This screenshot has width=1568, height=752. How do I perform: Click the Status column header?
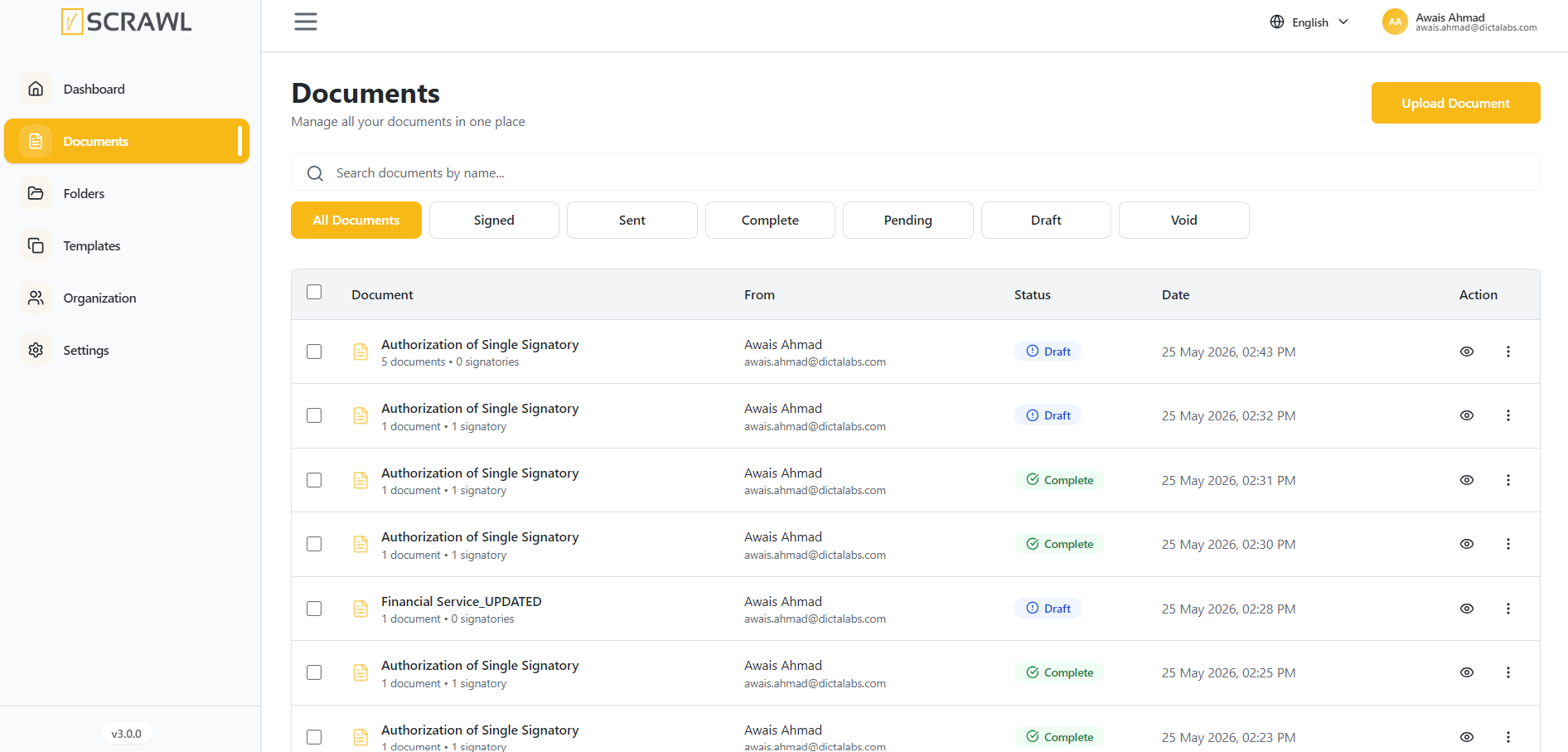click(1033, 294)
